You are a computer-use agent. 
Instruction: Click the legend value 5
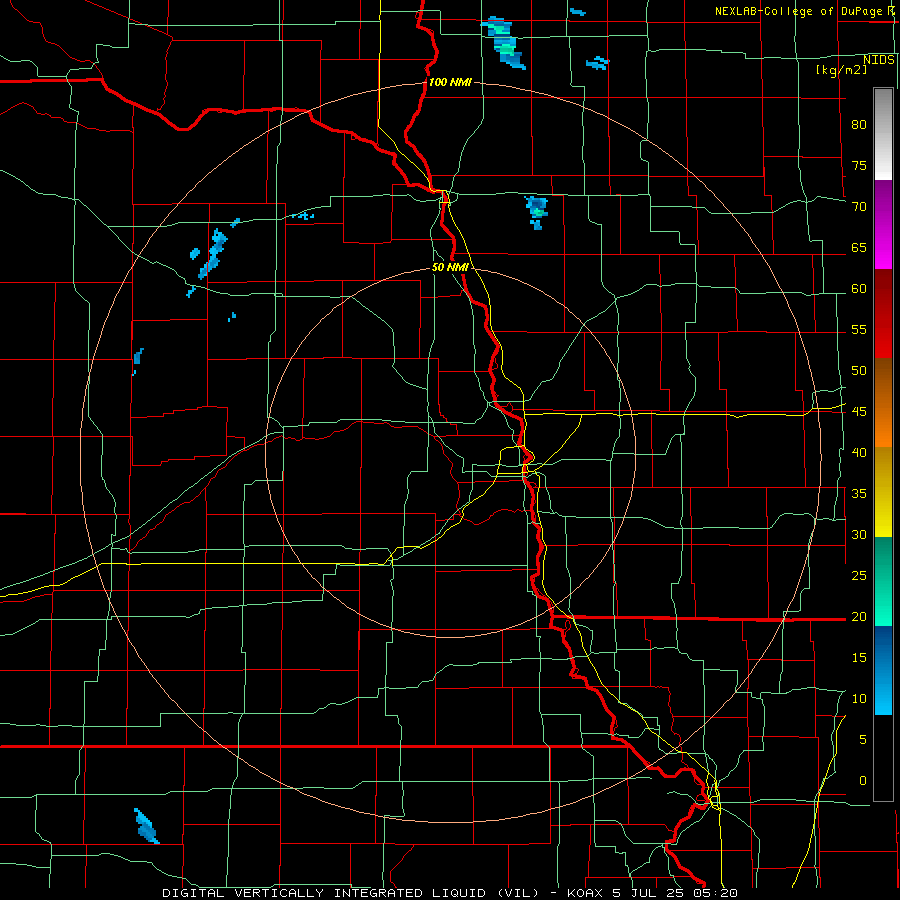[863, 740]
